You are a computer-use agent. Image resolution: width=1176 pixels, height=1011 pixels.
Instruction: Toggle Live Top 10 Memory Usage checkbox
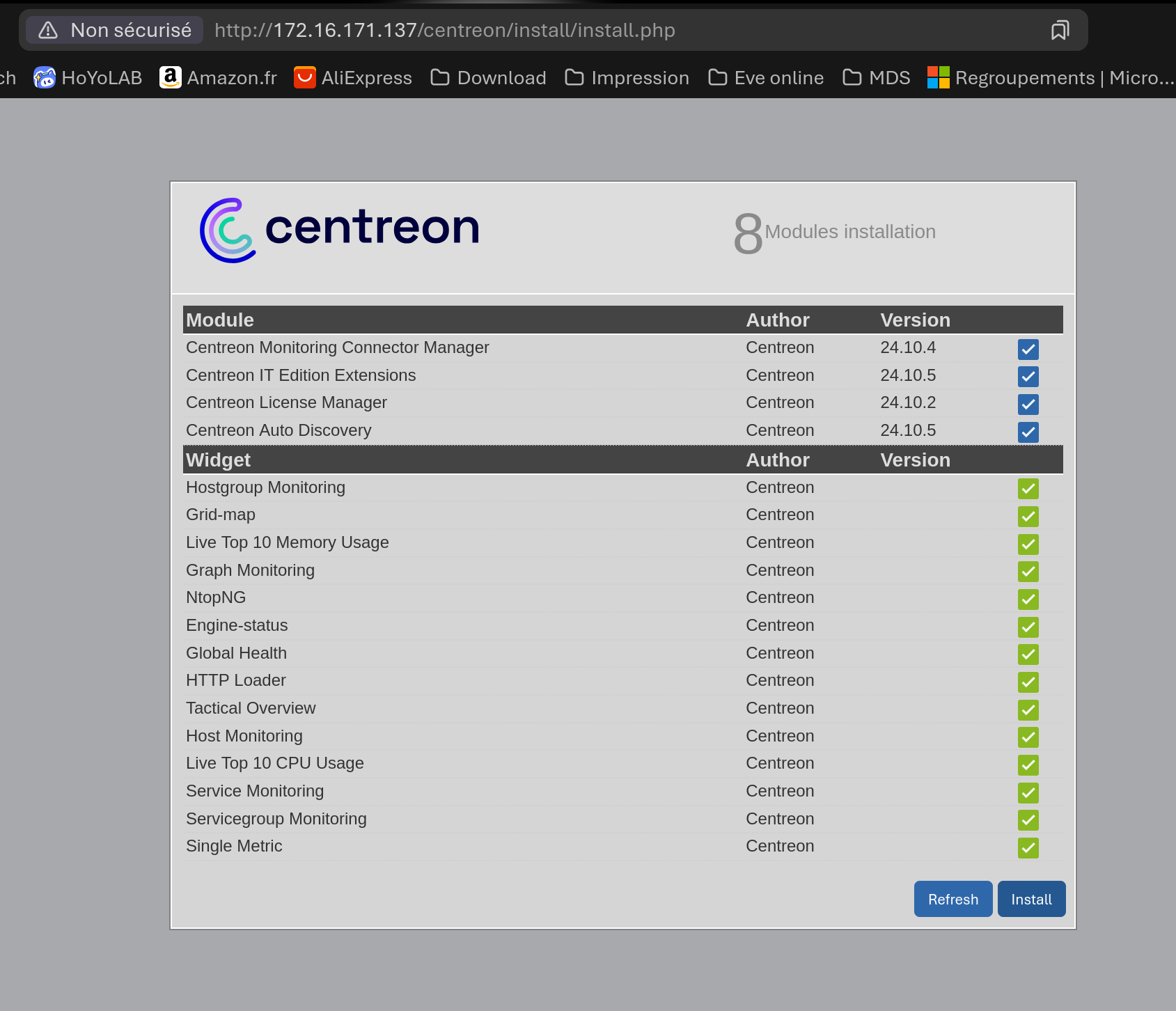tap(1028, 544)
